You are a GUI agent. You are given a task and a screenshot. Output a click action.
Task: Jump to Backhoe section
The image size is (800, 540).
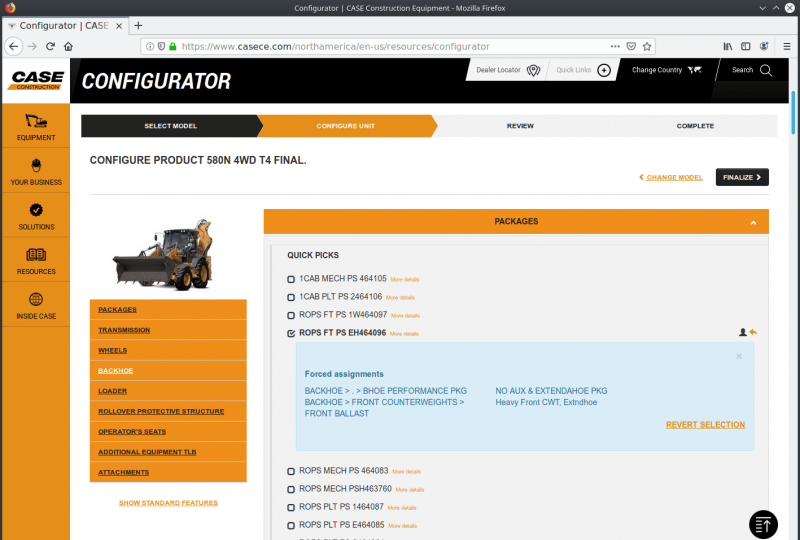pyautogui.click(x=115, y=371)
